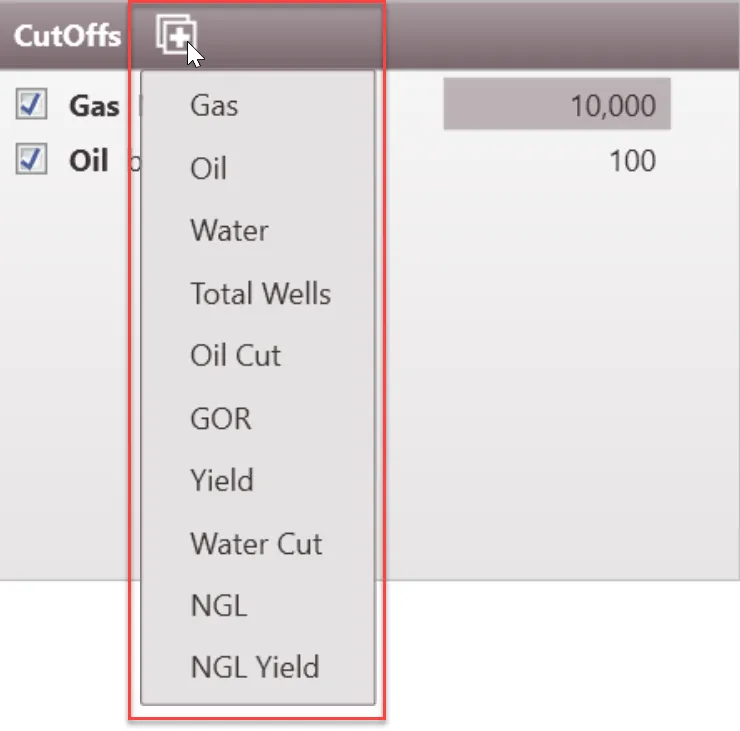The image size is (740, 731).
Task: Select Water Cut from the menu
Action: 256,544
